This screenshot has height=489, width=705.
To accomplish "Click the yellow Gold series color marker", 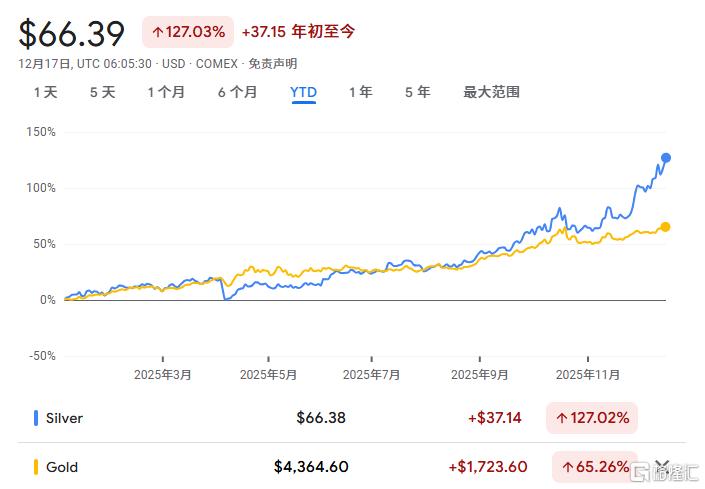I will tap(37, 467).
